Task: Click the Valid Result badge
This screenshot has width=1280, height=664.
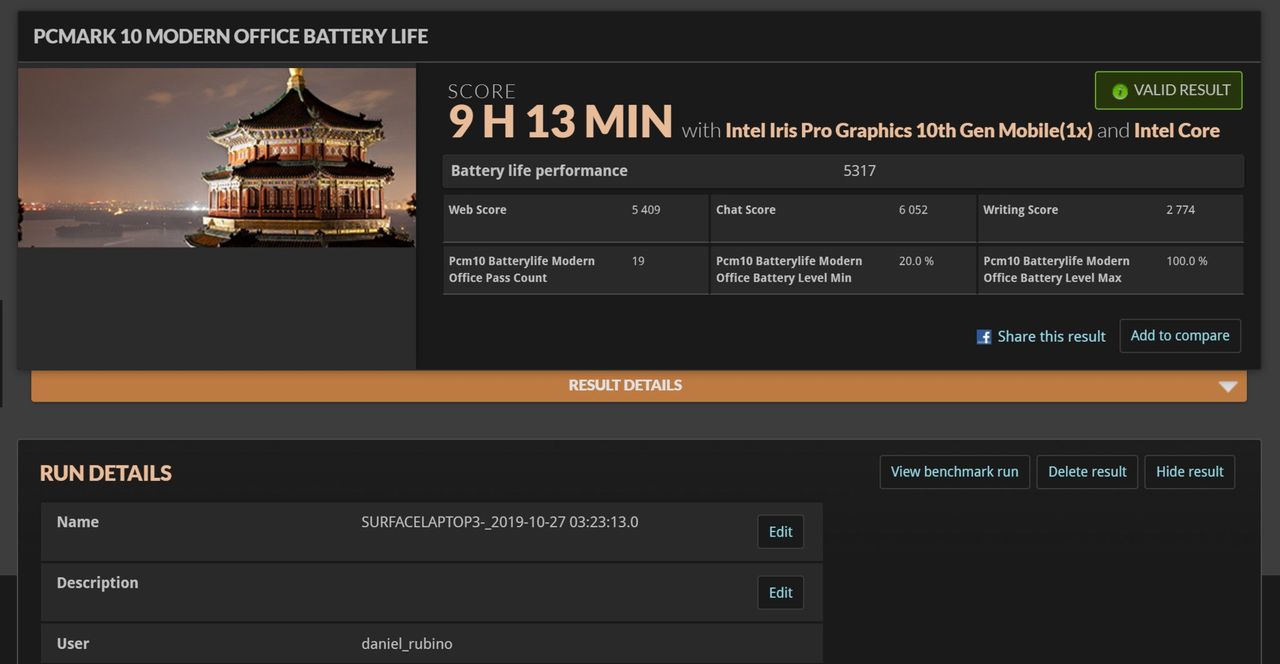Action: click(x=1169, y=90)
